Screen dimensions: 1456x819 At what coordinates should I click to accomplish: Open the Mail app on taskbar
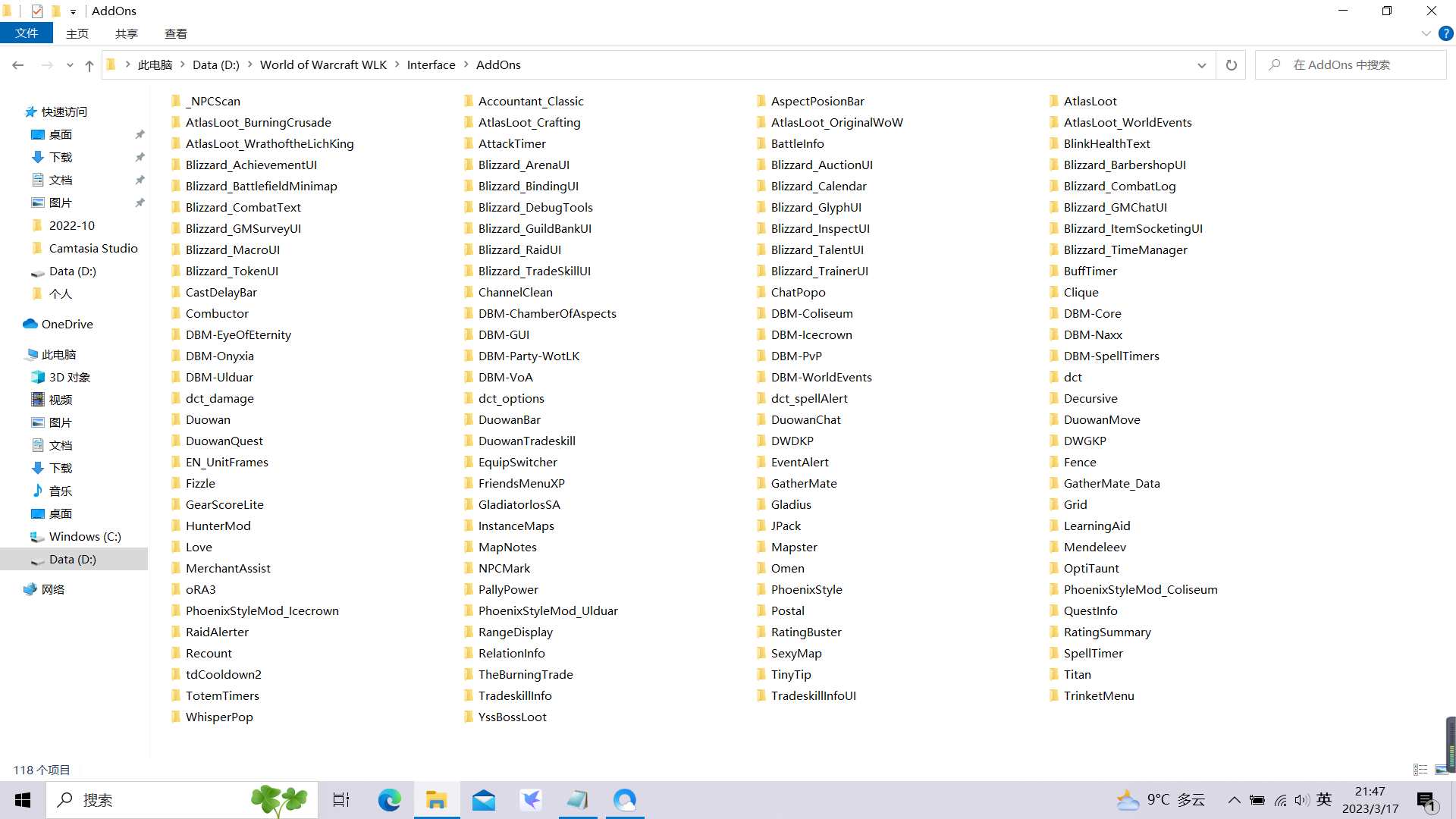tap(483, 800)
